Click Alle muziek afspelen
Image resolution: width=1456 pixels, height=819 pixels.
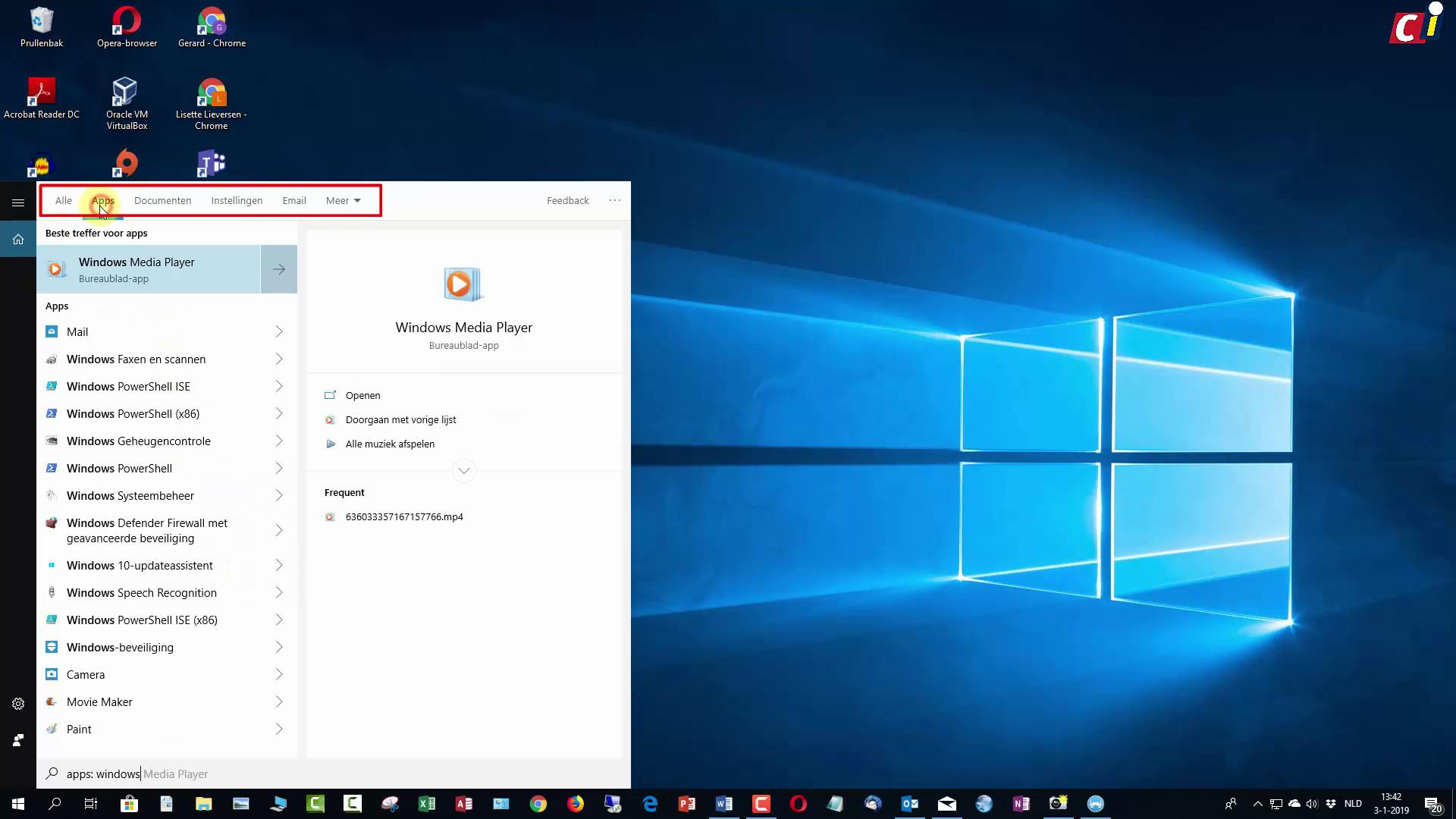pyautogui.click(x=390, y=444)
